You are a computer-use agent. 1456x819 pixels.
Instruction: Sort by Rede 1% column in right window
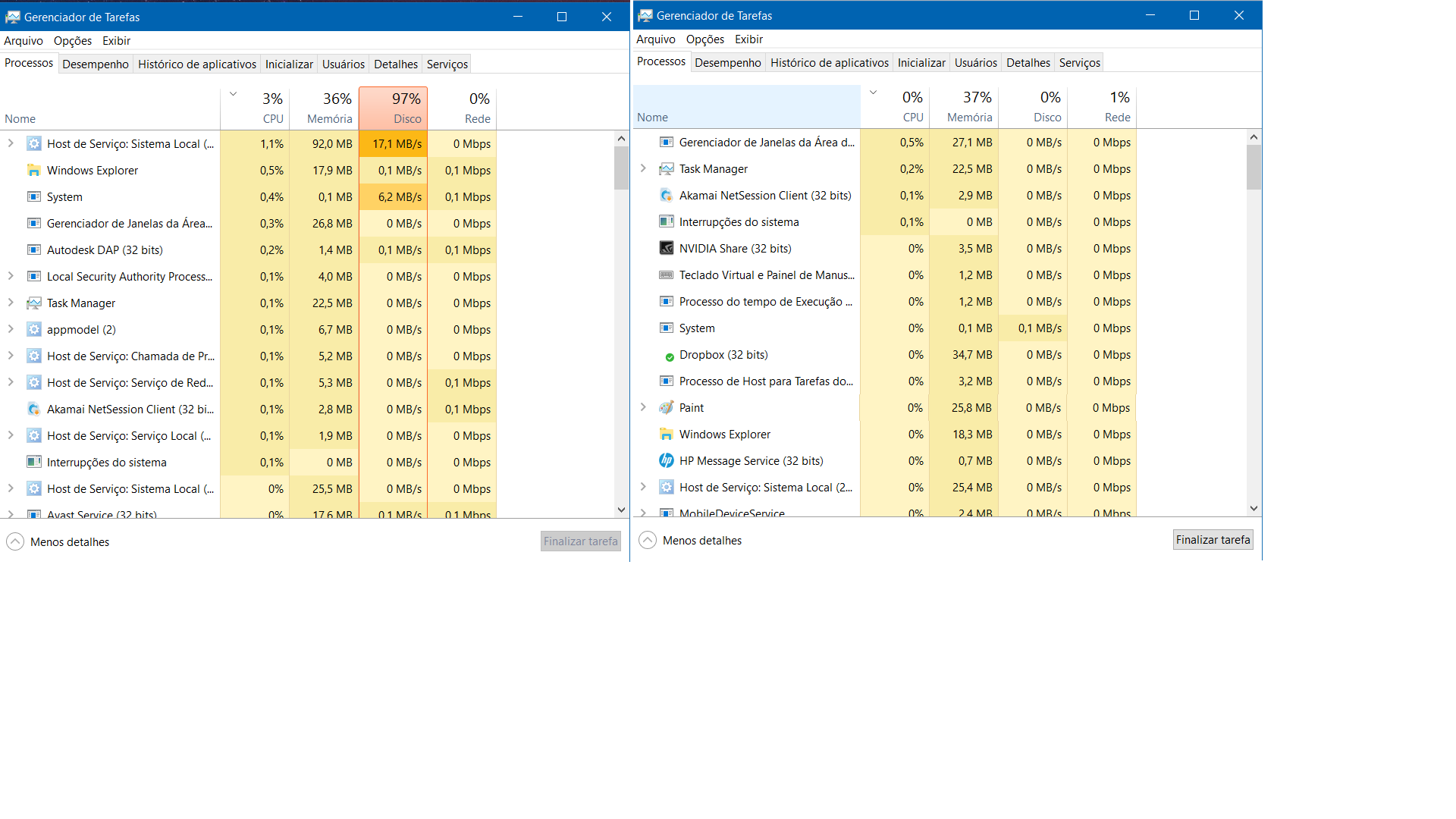coord(1102,106)
